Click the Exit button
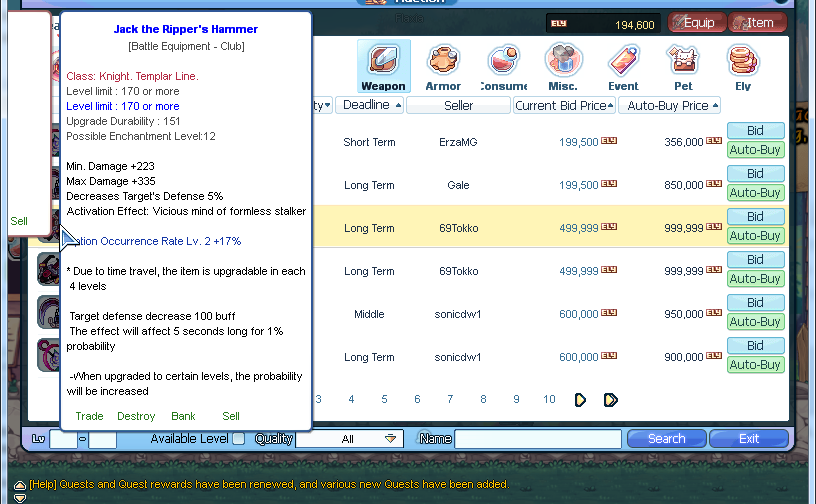 coord(749,438)
